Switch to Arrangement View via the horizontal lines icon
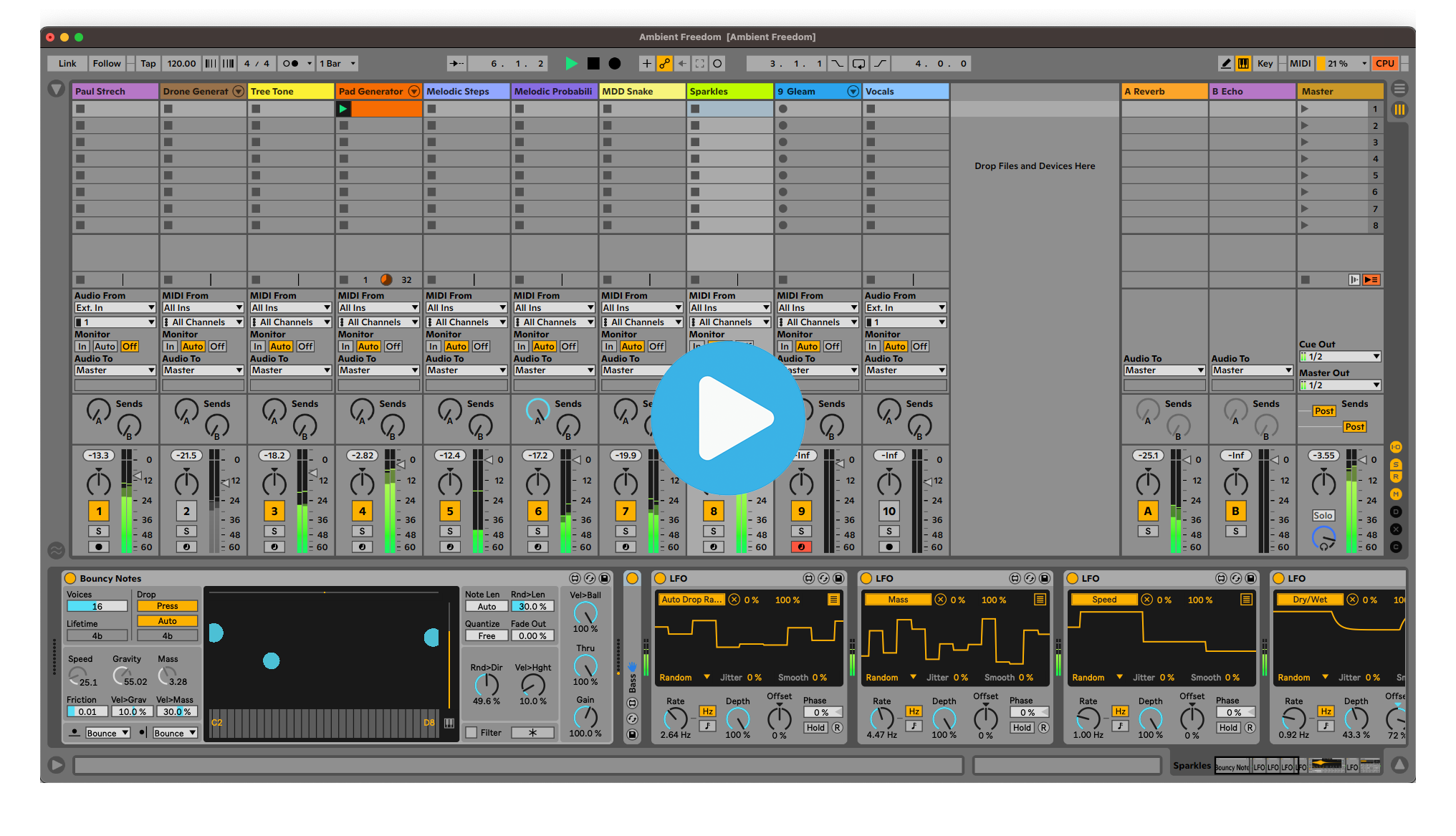The image size is (1456, 836). pos(1399,89)
